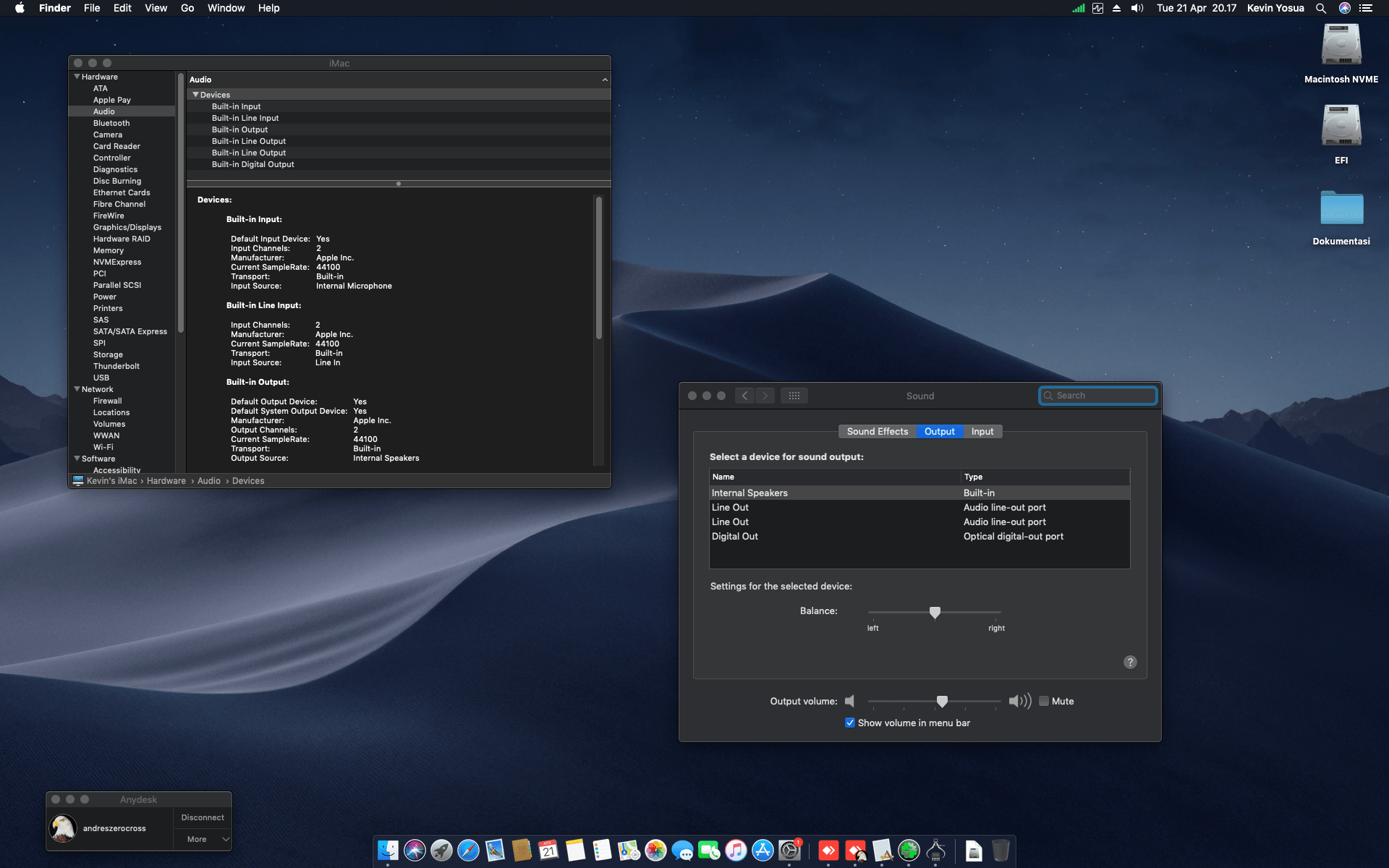Click the Show All preferences grid icon
This screenshot has height=868, width=1389.
point(794,396)
